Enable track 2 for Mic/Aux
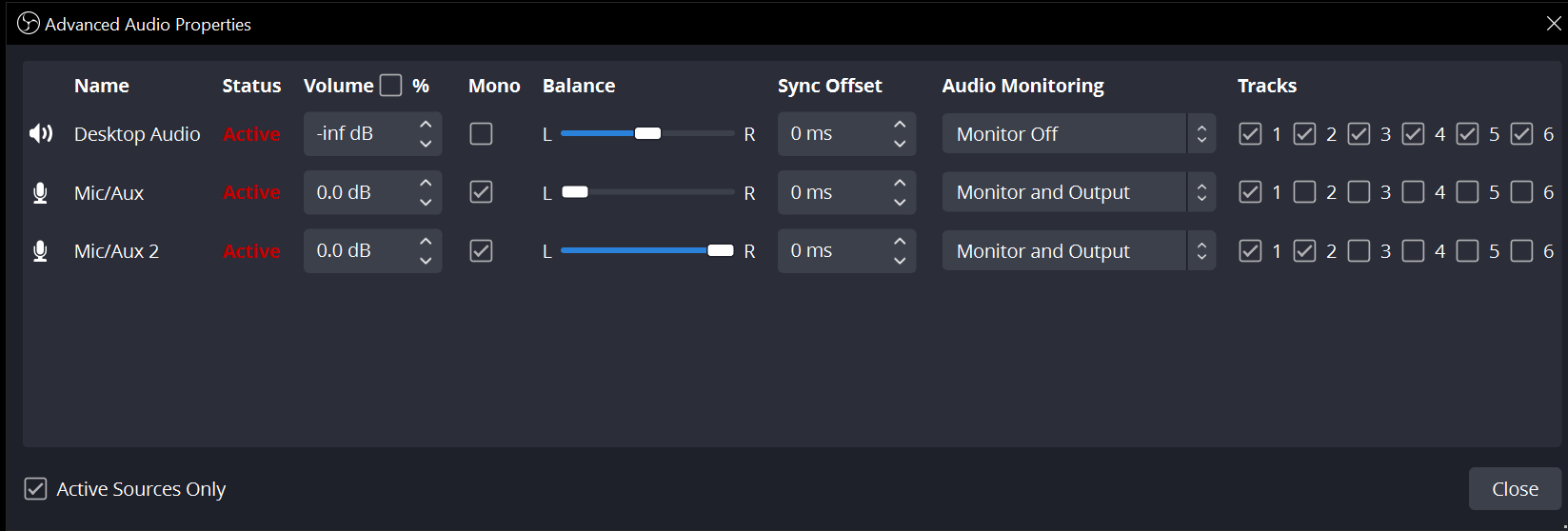 [1304, 192]
